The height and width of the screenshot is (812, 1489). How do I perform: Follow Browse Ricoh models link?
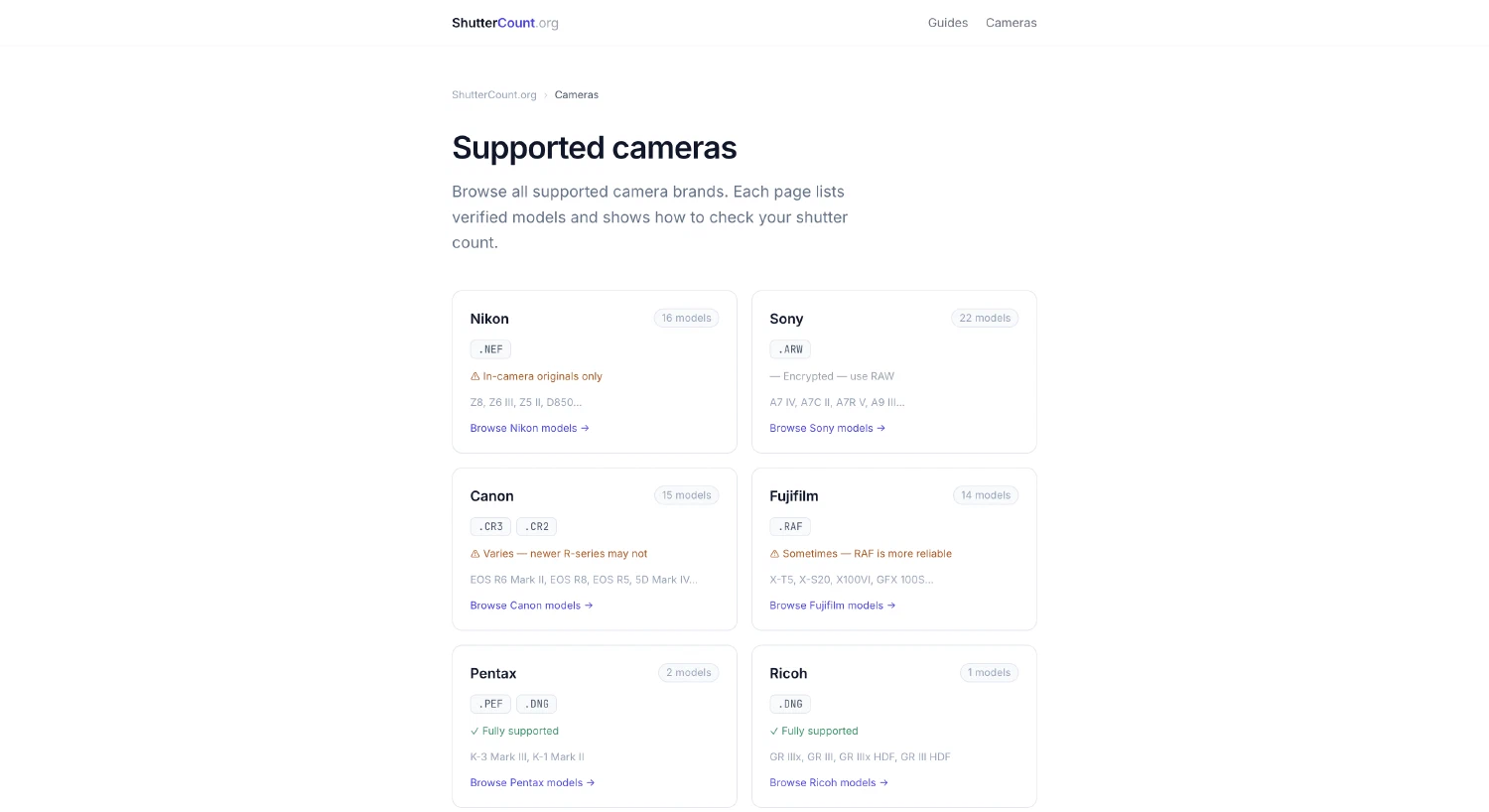point(828,782)
